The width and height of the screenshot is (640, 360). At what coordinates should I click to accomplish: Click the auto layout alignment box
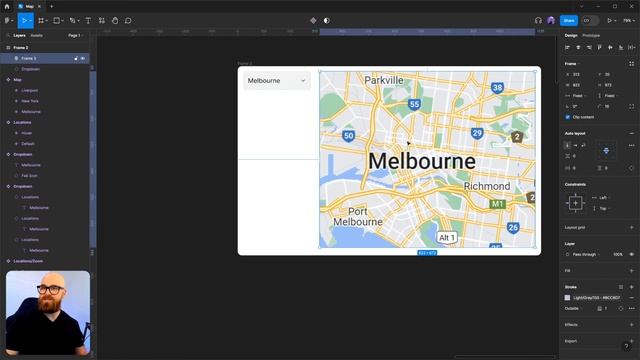pyautogui.click(x=606, y=151)
